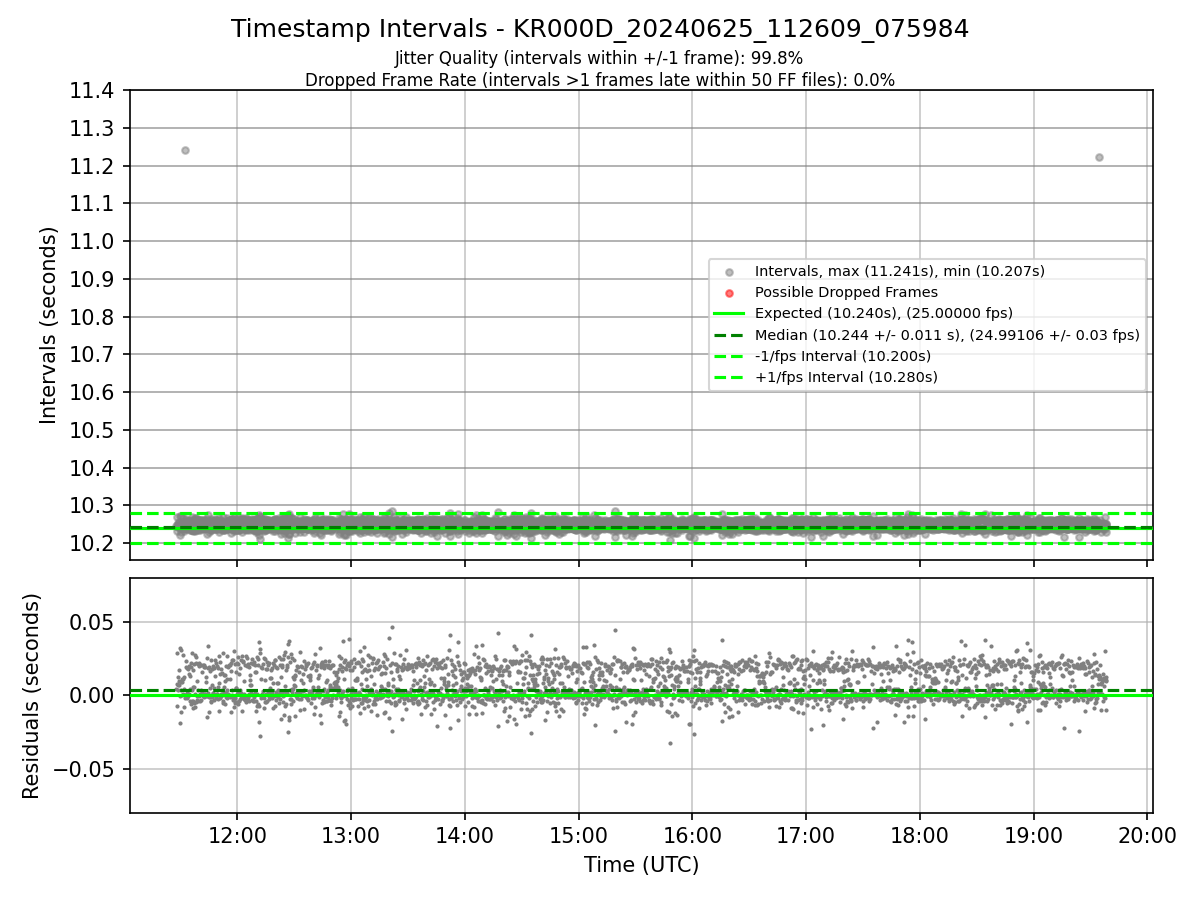Click the outlier interval point near 11.24 s at the left
The image size is (1200, 900).
pyautogui.click(x=185, y=150)
